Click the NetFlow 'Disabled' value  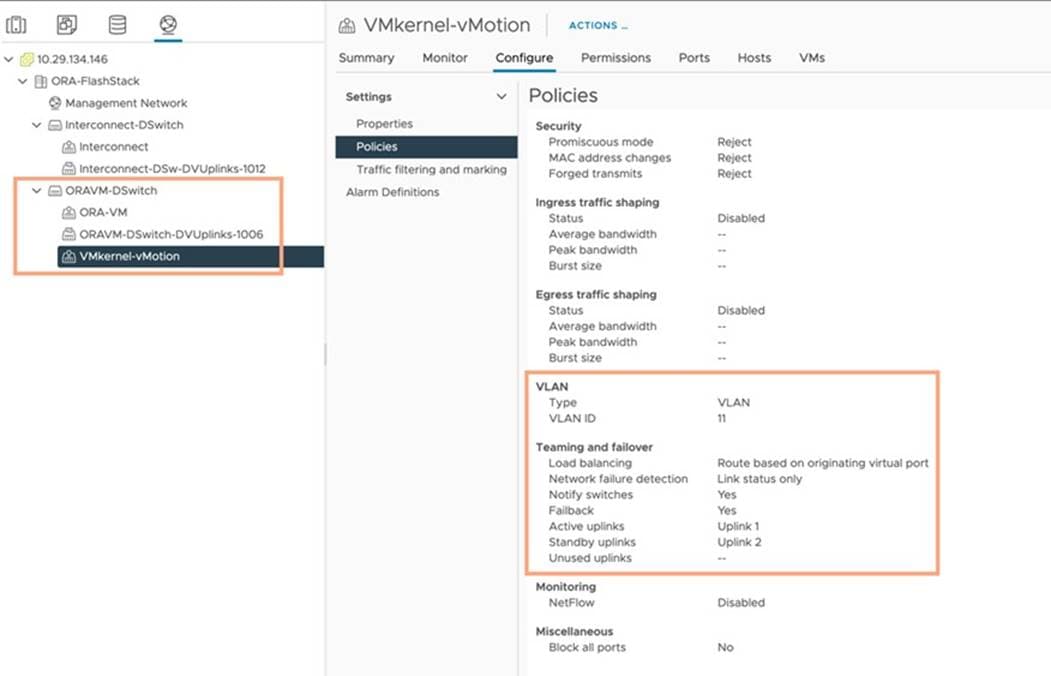point(741,603)
